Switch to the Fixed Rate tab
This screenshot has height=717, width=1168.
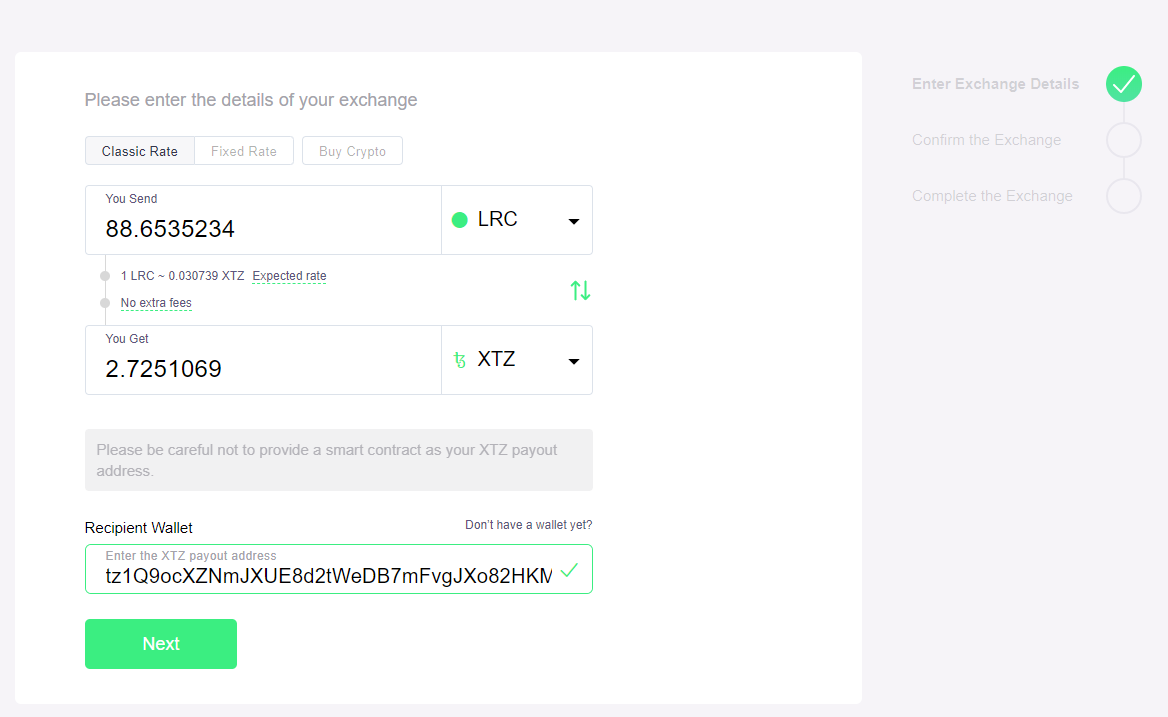point(244,151)
